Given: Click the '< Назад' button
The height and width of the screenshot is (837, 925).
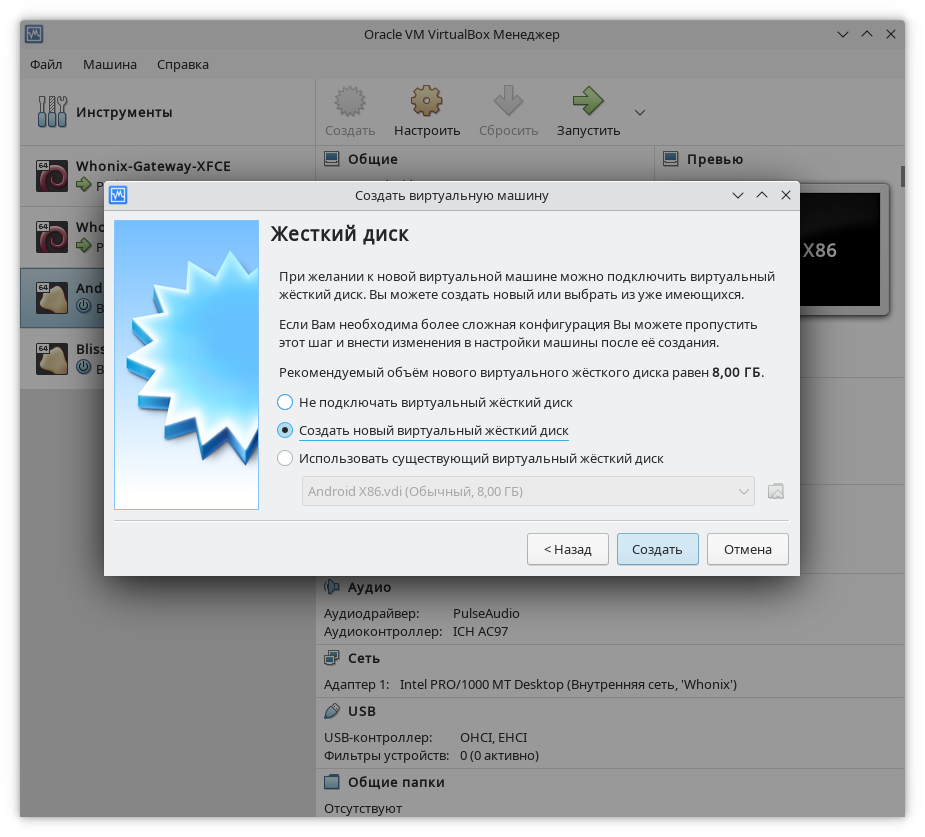Looking at the screenshot, I should (567, 549).
